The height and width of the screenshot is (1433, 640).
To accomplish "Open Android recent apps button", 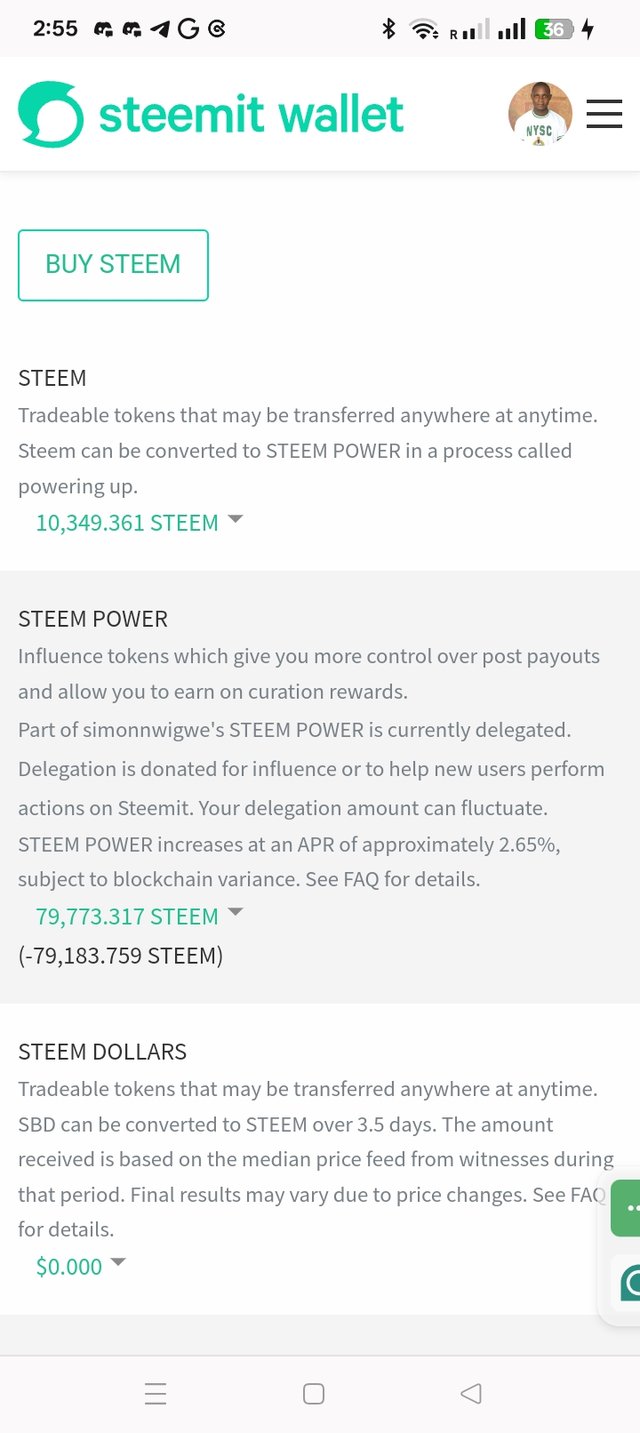I will [155, 1393].
